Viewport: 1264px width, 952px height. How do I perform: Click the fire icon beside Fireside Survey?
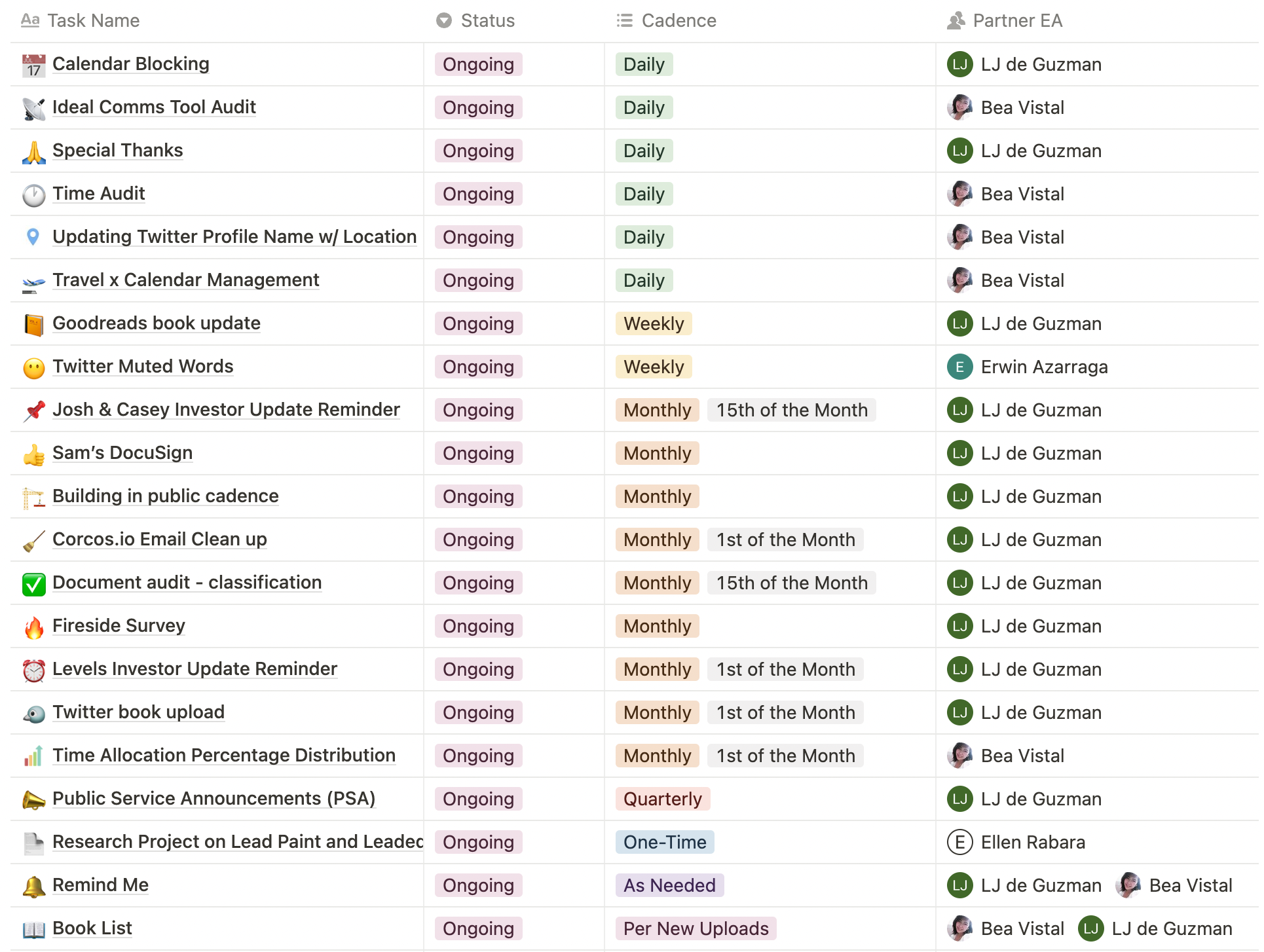click(x=33, y=627)
